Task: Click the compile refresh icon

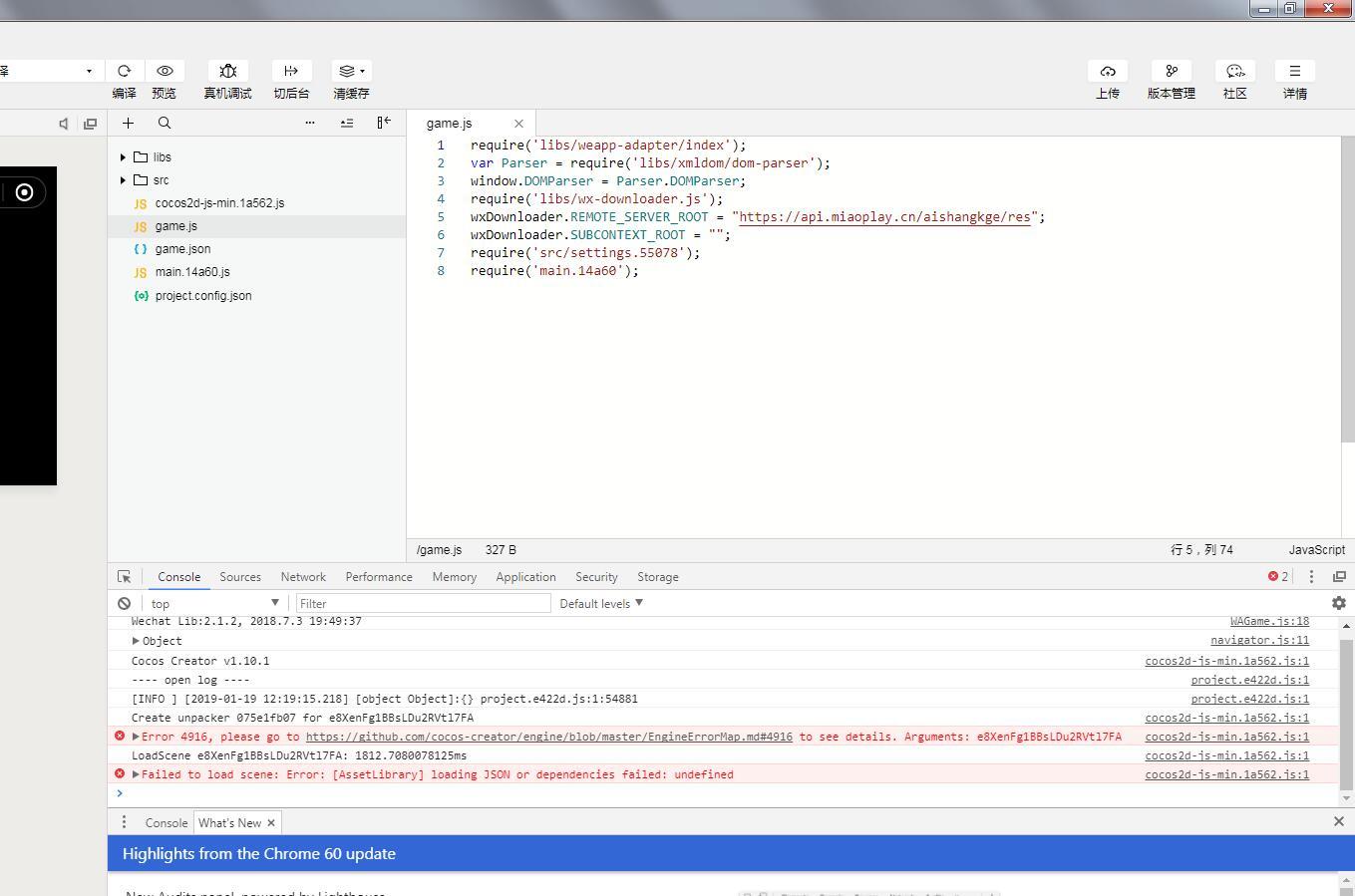Action: coord(124,71)
